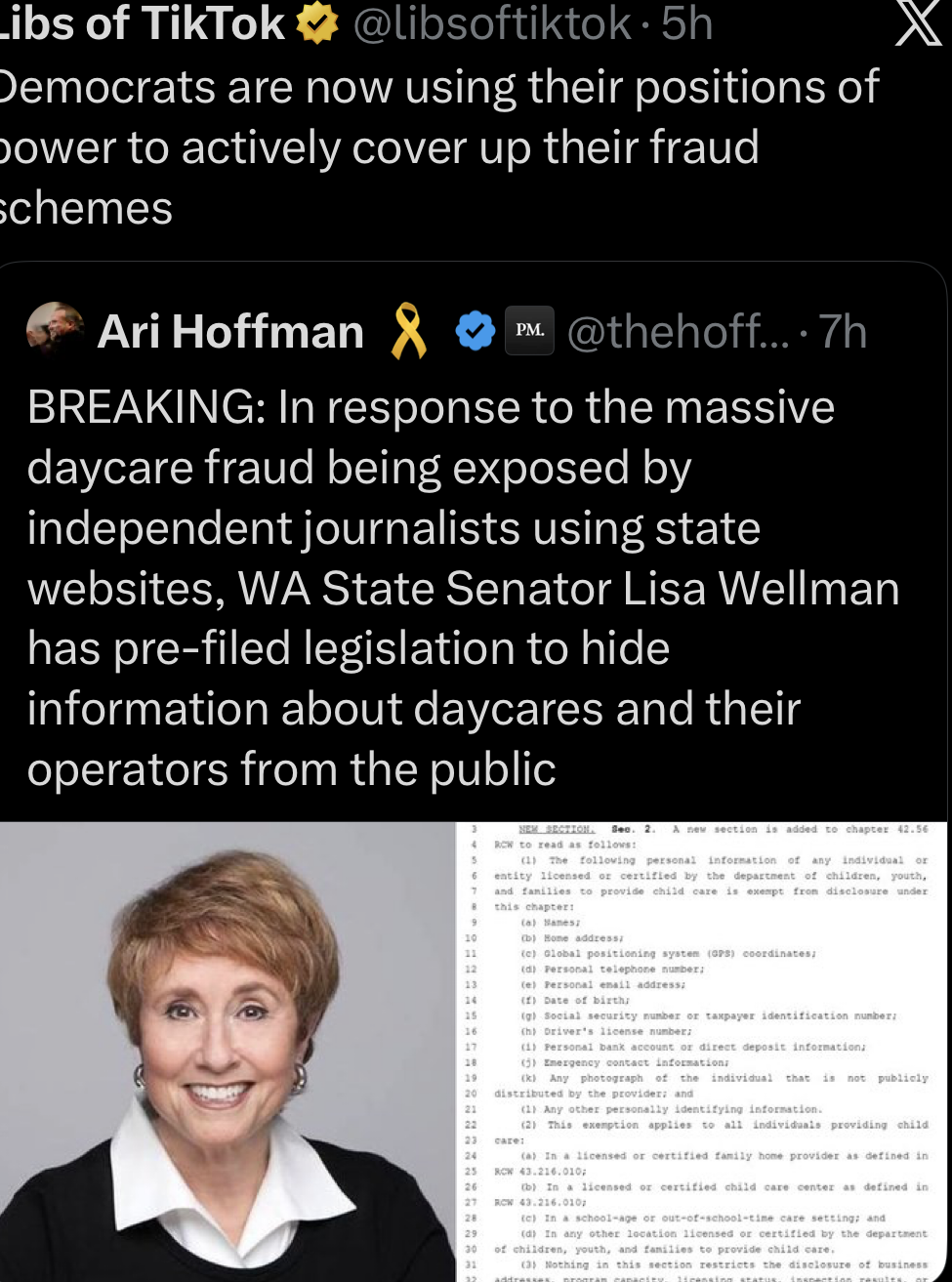Click Ari Hoffman's blue verified checkmark
The height and width of the screenshot is (1282, 952).
[x=476, y=332]
